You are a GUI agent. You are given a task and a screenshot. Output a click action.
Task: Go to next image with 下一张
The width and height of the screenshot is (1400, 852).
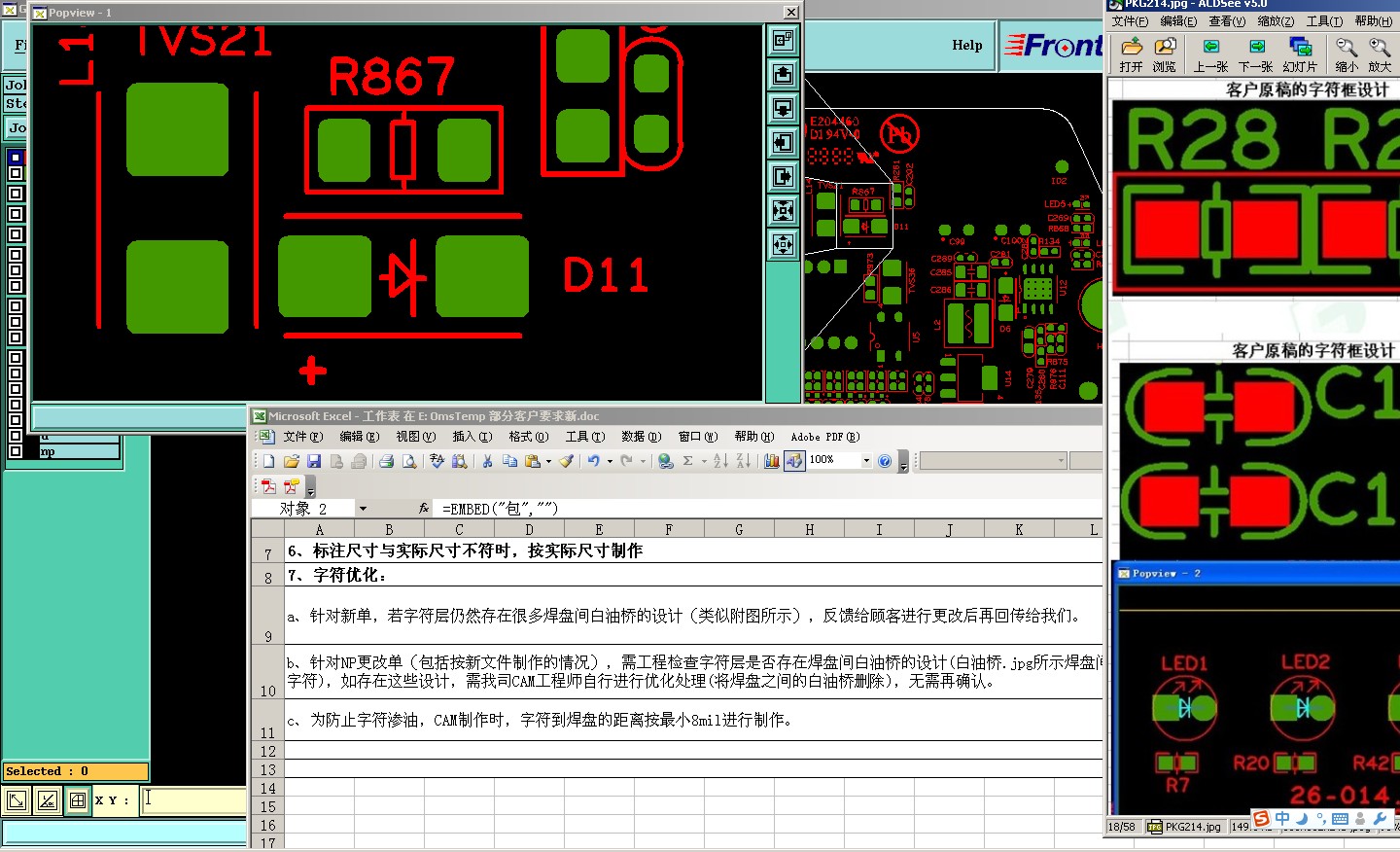(1255, 54)
